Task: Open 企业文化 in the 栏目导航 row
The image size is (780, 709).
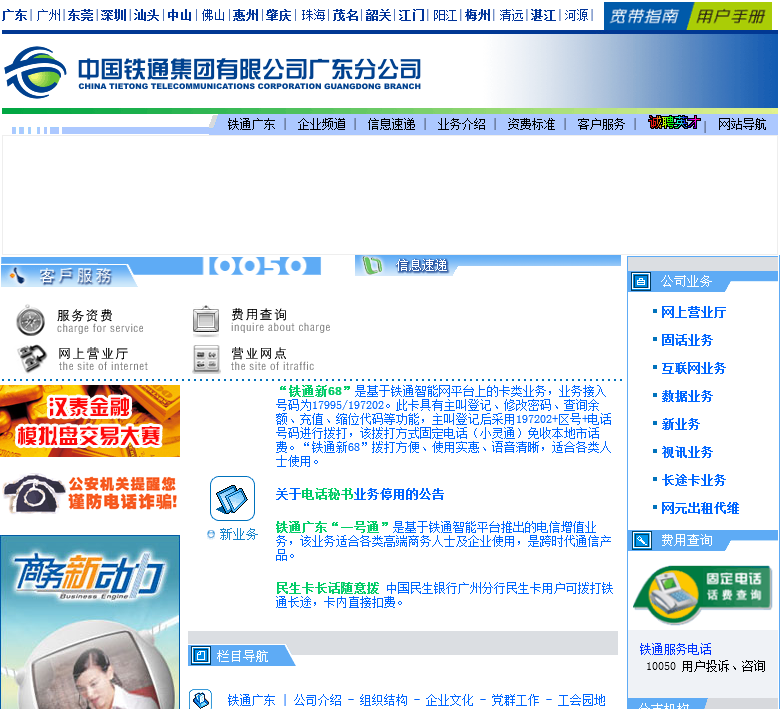Action: [449, 701]
